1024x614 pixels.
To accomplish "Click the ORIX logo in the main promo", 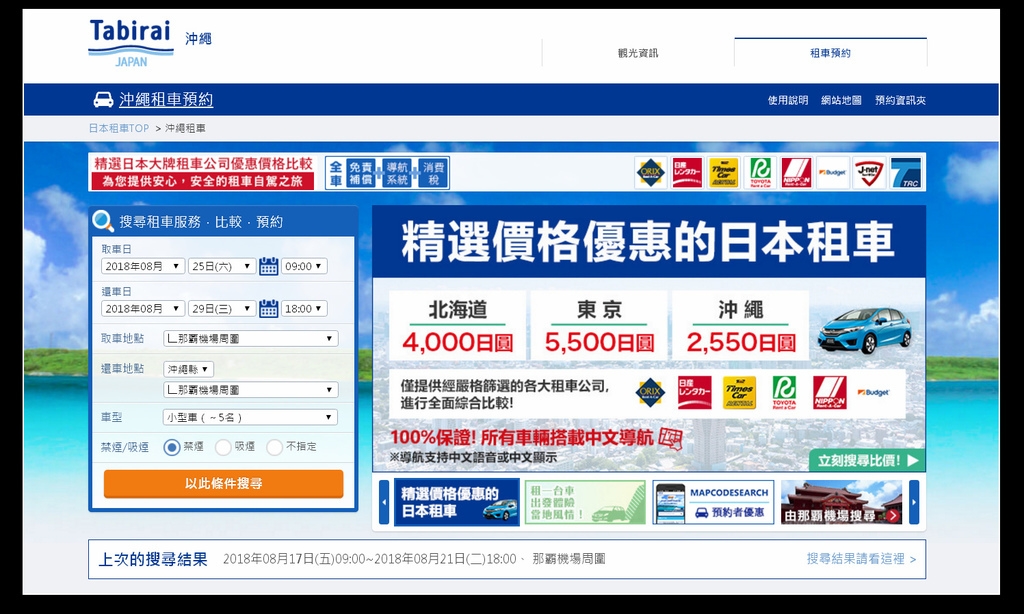I will tap(650, 393).
